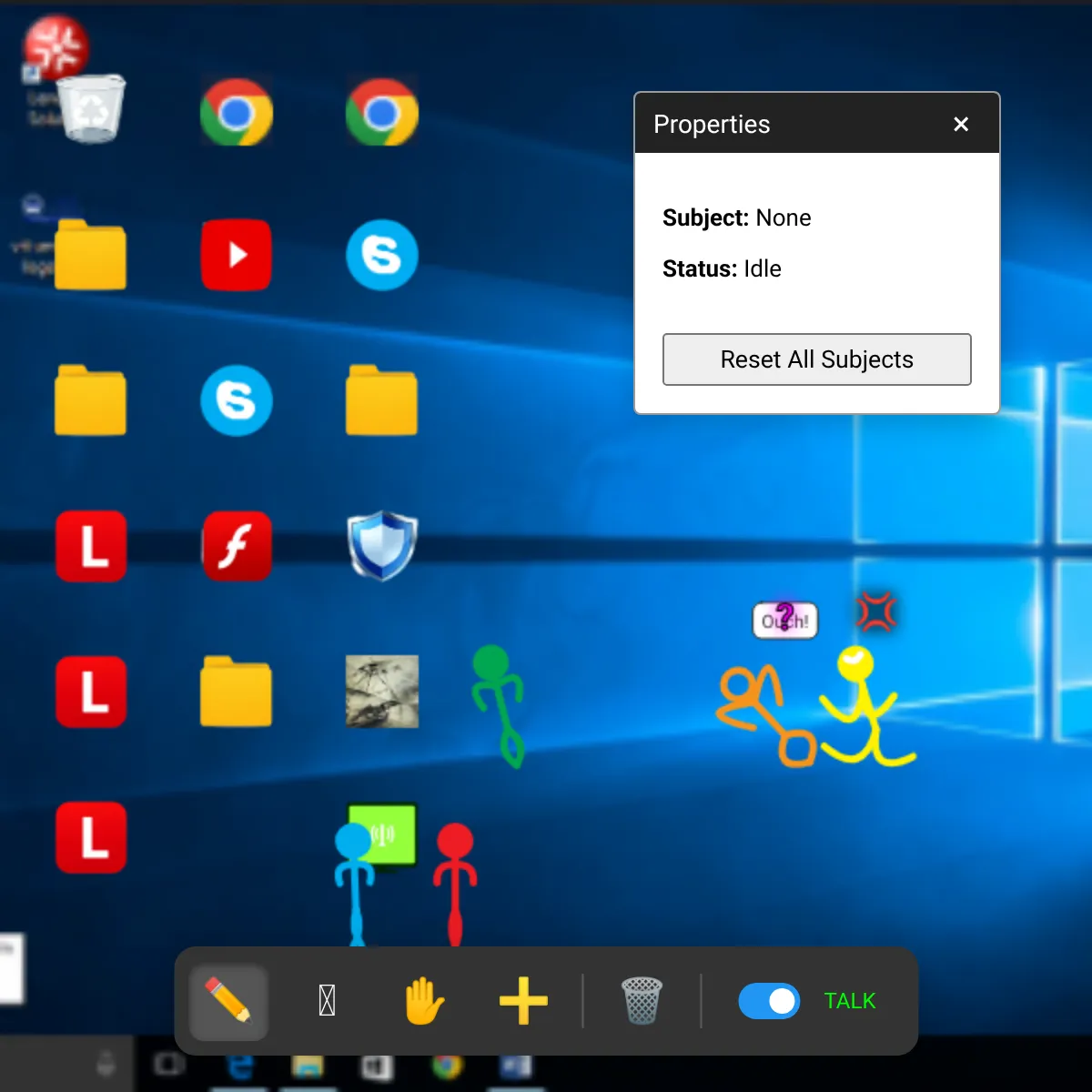Viewport: 1092px width, 1092px height.
Task: Open the YouTube desktop icon
Action: pyautogui.click(x=237, y=255)
